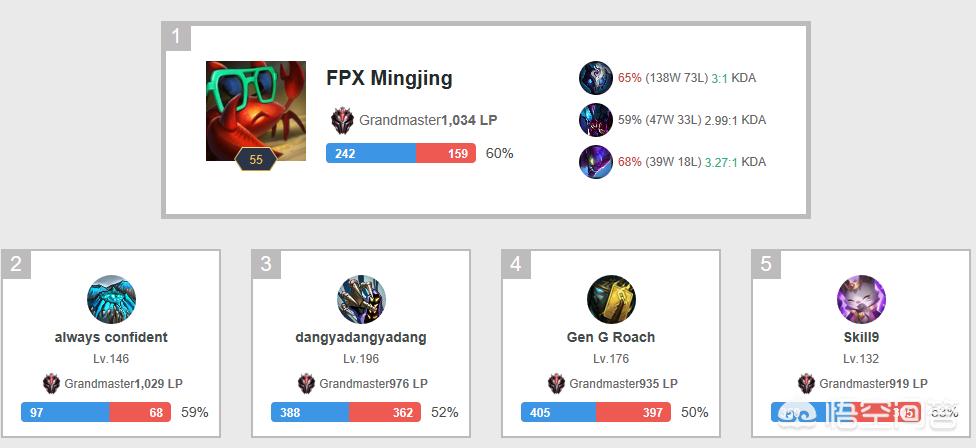This screenshot has width=976, height=448.
Task: Open the dangyadangyadang player link
Action: click(x=361, y=337)
